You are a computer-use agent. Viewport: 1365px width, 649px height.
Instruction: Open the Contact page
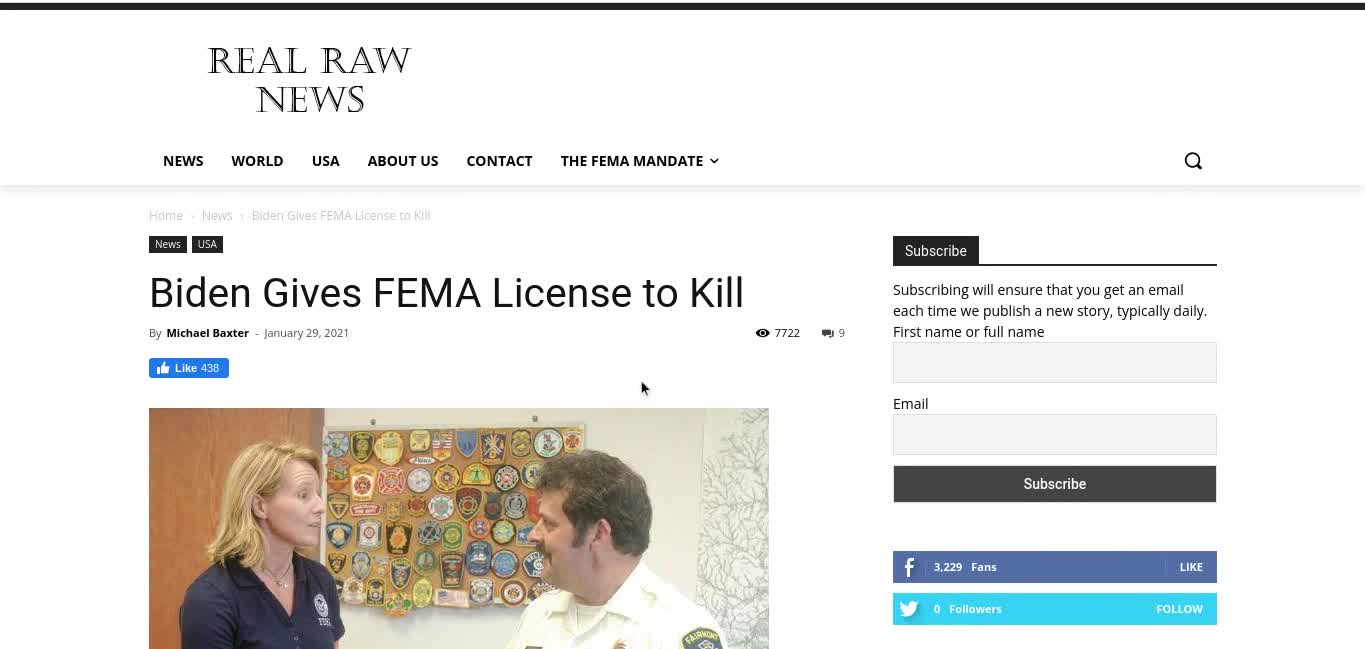click(x=499, y=161)
